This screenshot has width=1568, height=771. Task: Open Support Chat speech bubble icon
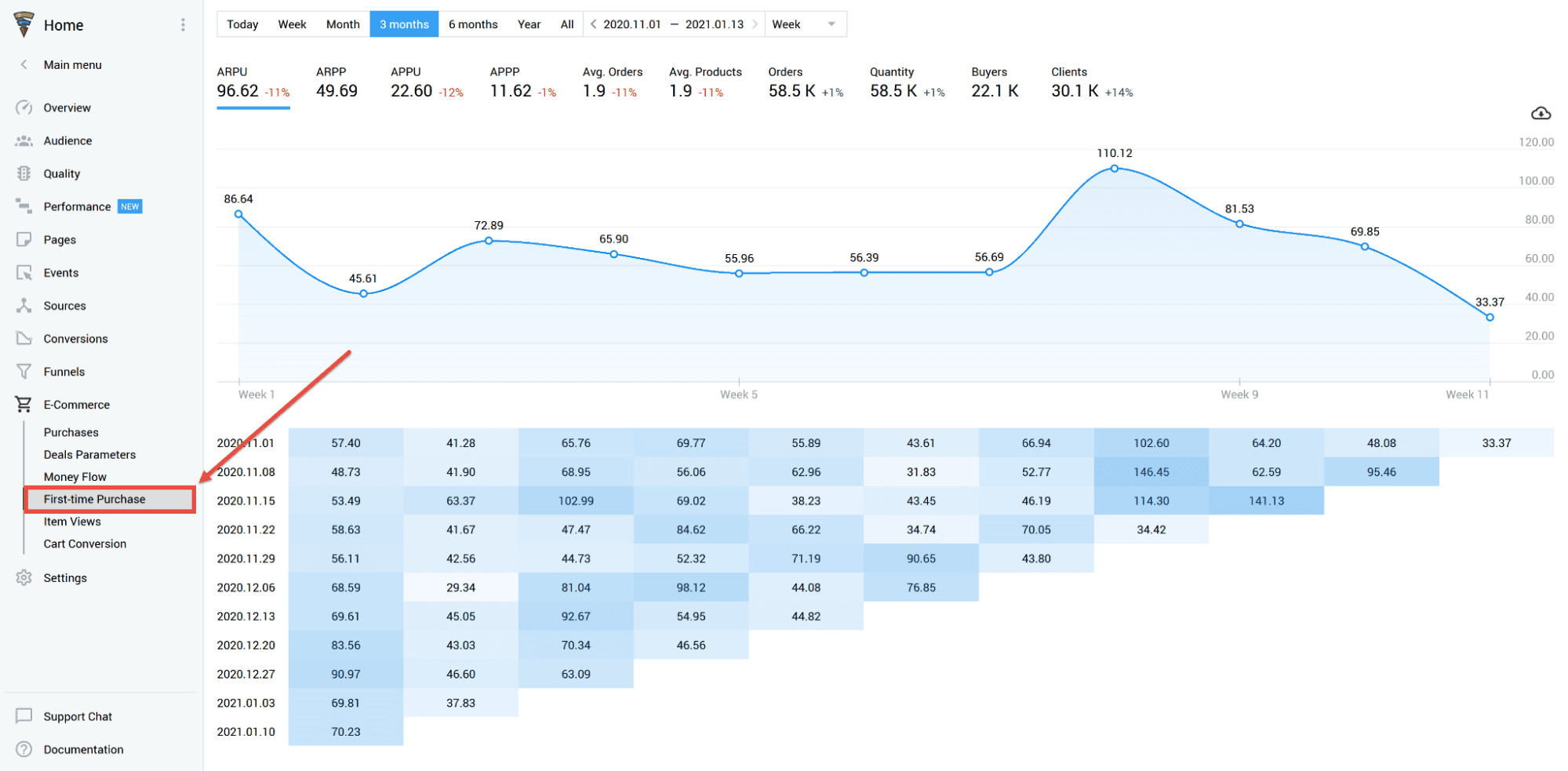pyautogui.click(x=24, y=716)
